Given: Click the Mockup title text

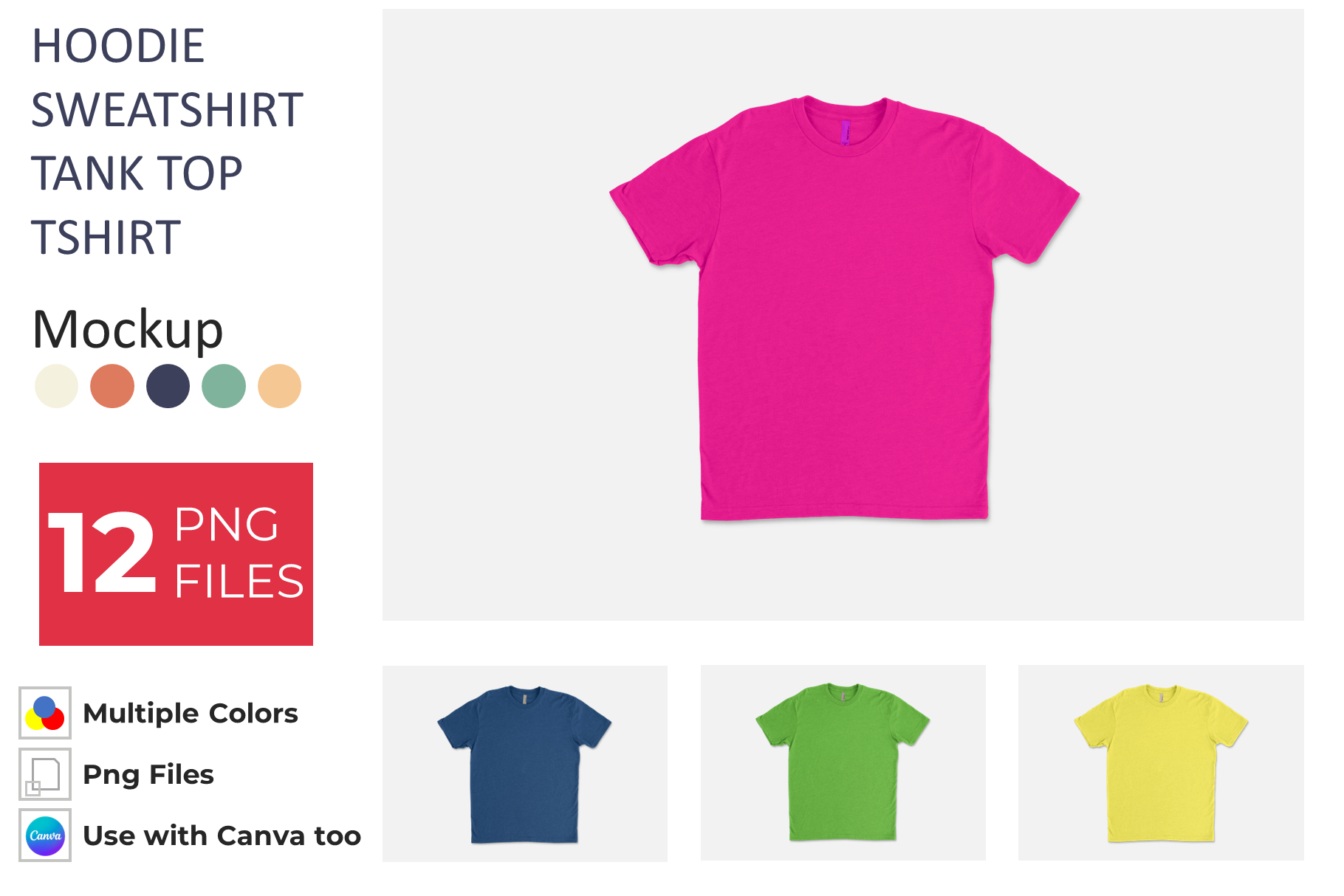Looking at the screenshot, I should [x=128, y=329].
